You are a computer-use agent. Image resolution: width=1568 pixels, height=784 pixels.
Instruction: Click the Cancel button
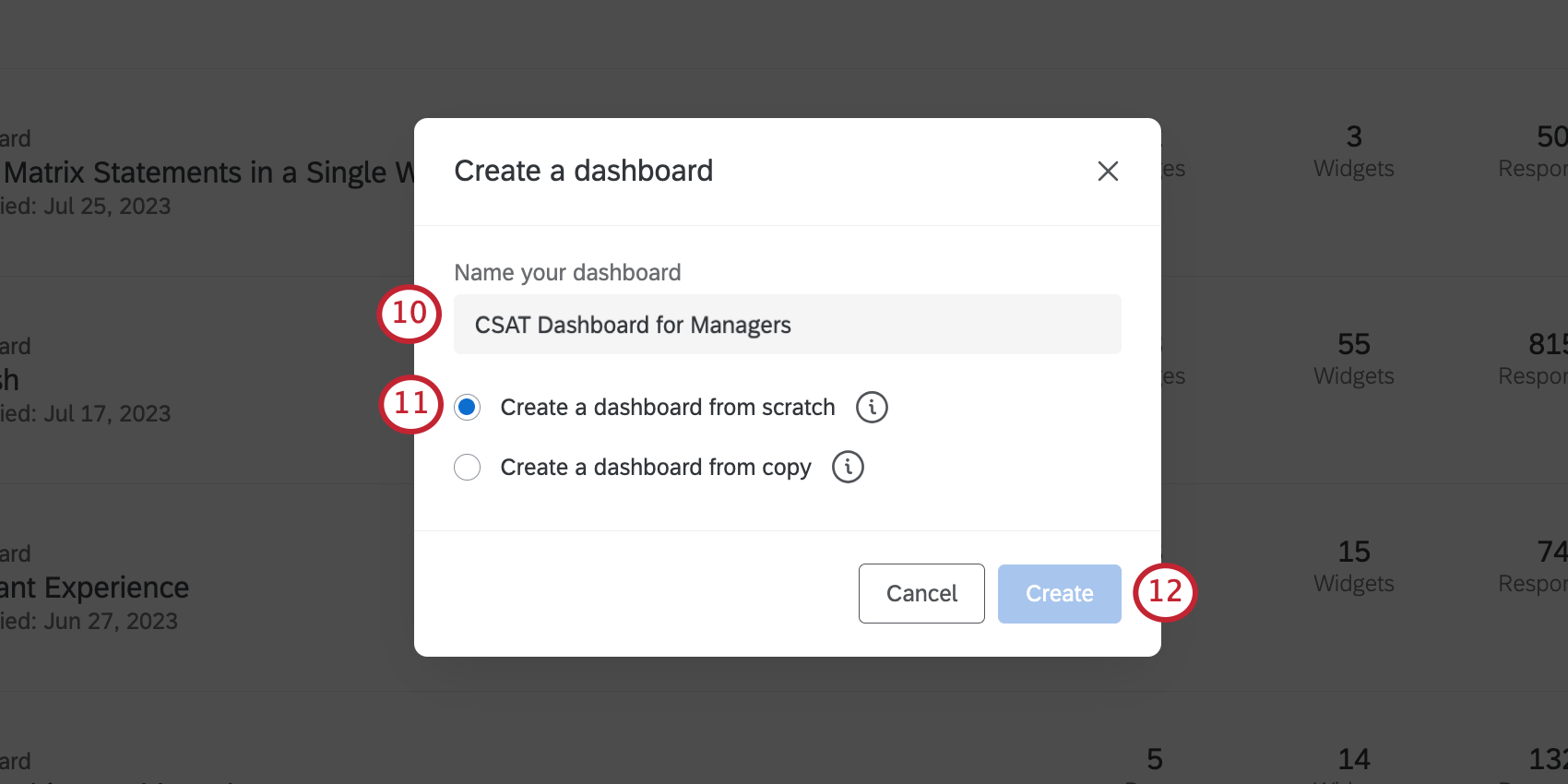tap(921, 593)
